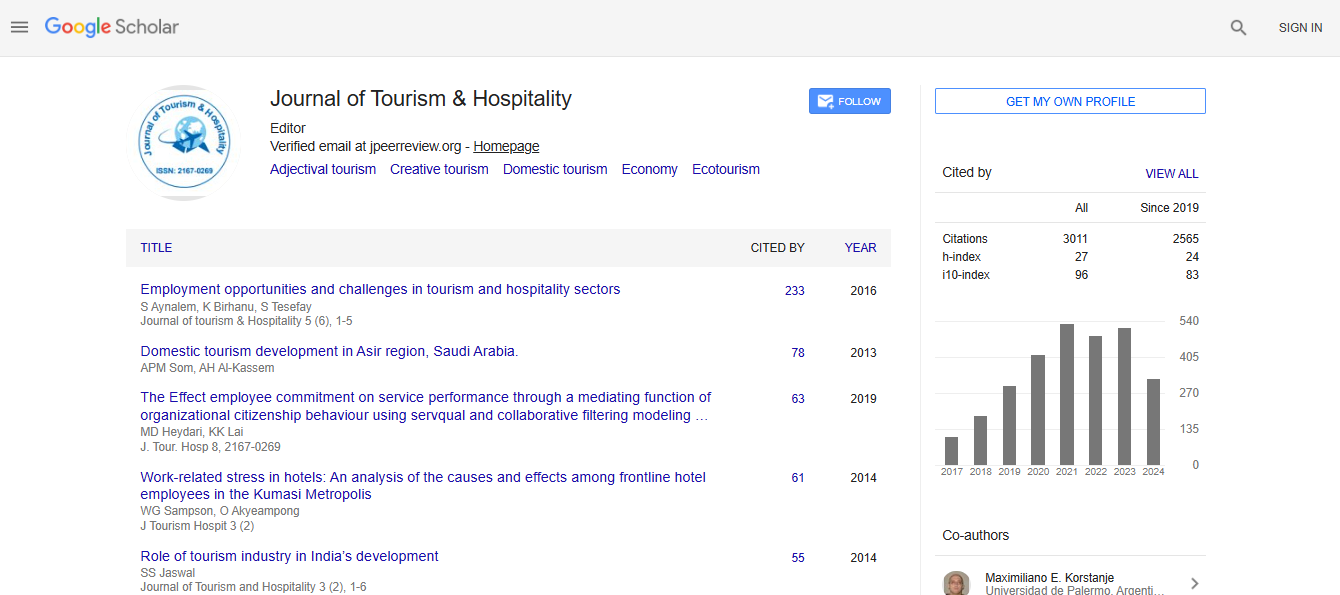The image size is (1340, 595).
Task: View all citation statistics
Action: point(1171,173)
